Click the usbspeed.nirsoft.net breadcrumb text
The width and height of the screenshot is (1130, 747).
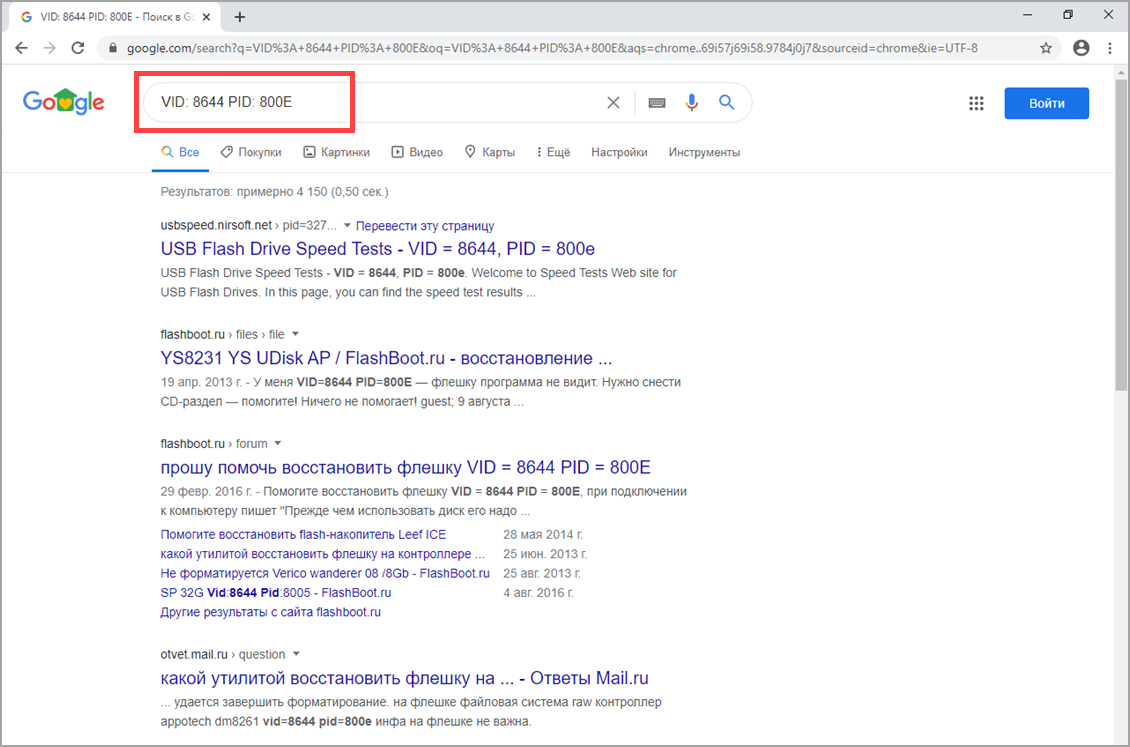click(216, 225)
